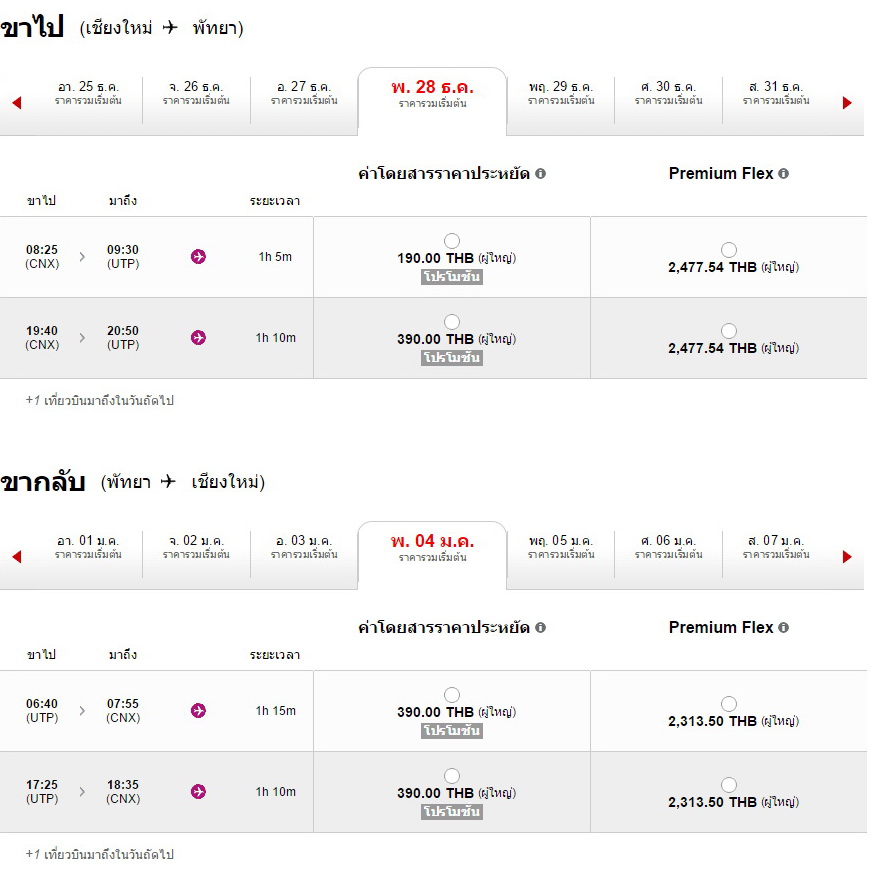Go to earlier outbound dates with left arrow
This screenshot has height=874, width=875.
[16, 103]
